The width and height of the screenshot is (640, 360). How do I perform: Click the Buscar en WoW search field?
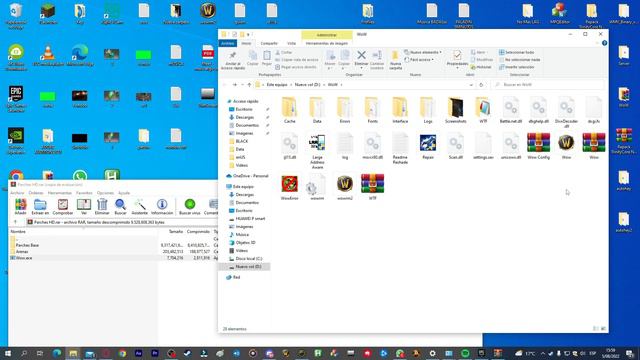click(x=547, y=84)
